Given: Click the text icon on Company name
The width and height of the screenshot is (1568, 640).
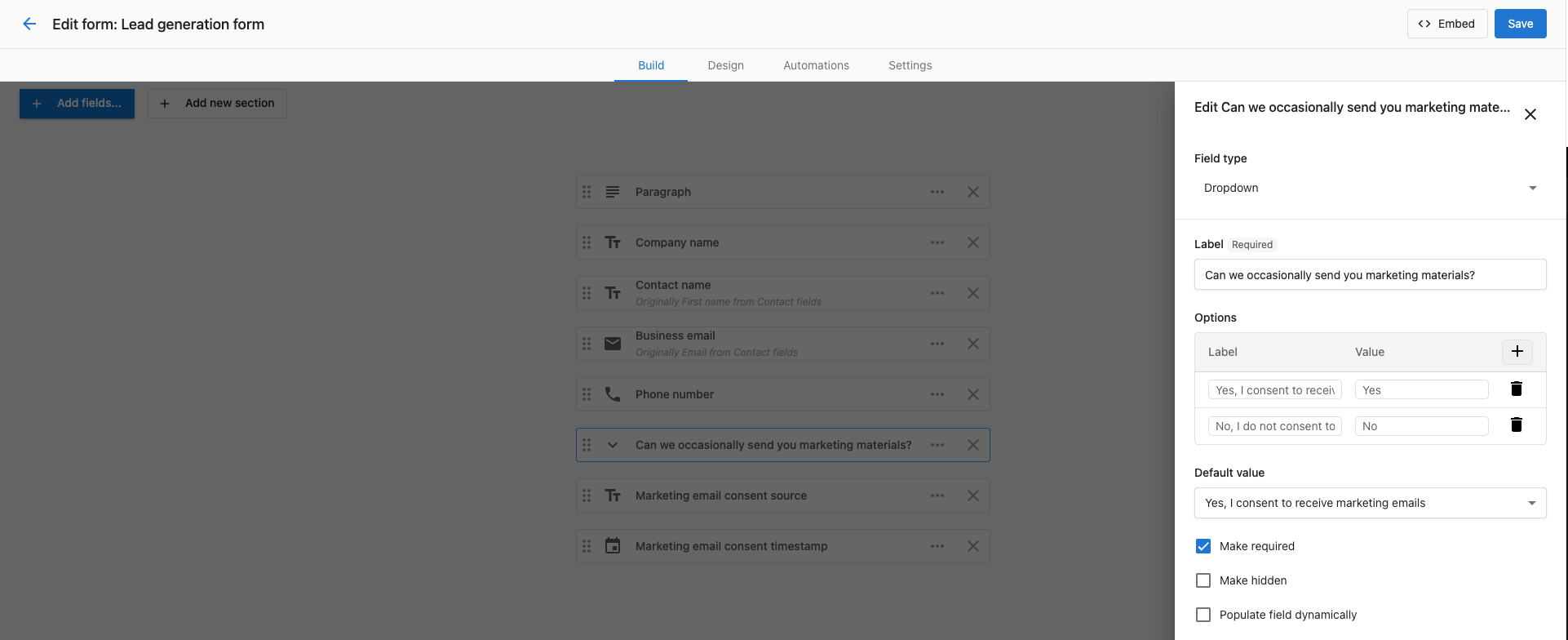Looking at the screenshot, I should (613, 242).
